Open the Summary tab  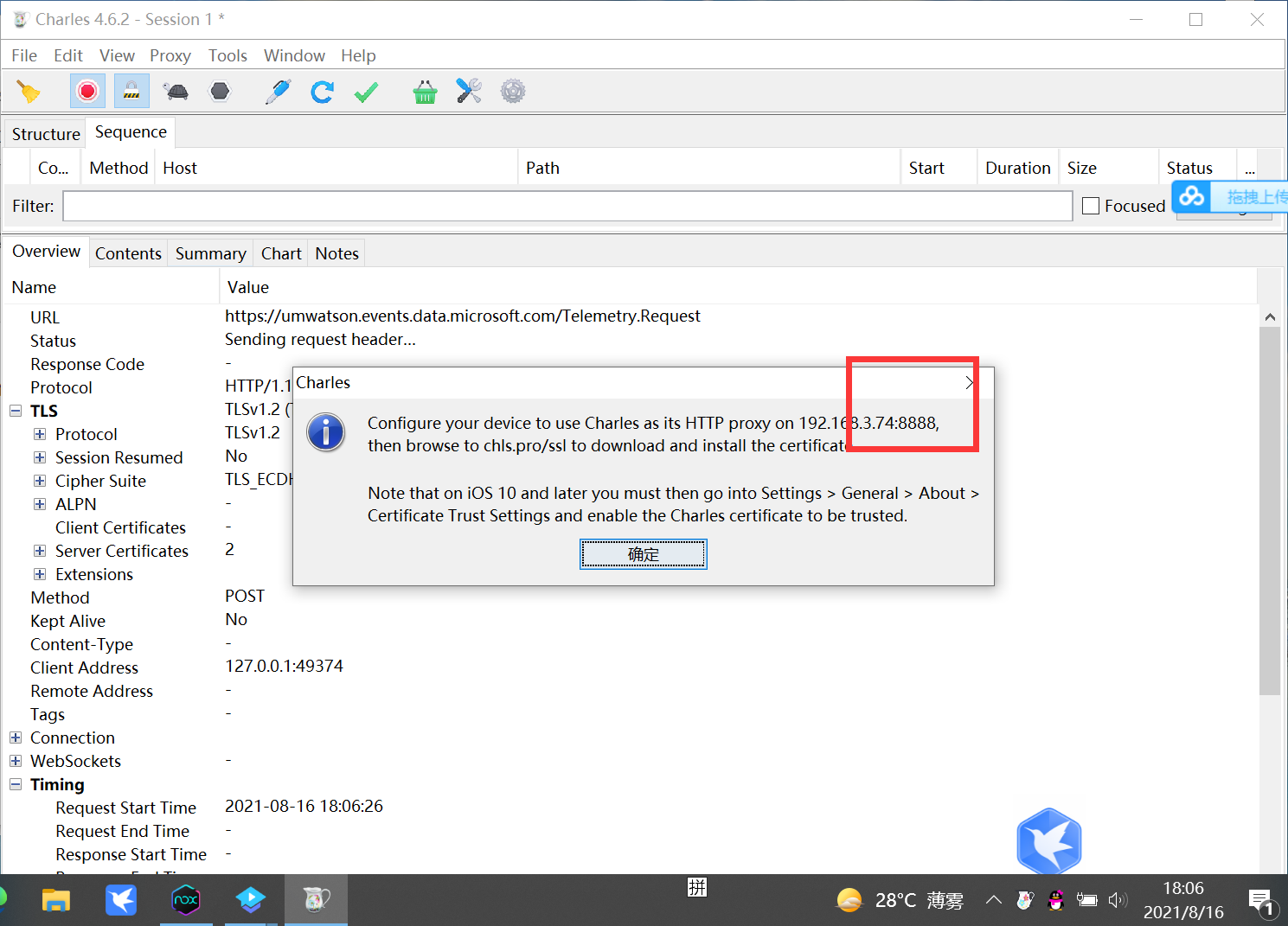[x=211, y=253]
